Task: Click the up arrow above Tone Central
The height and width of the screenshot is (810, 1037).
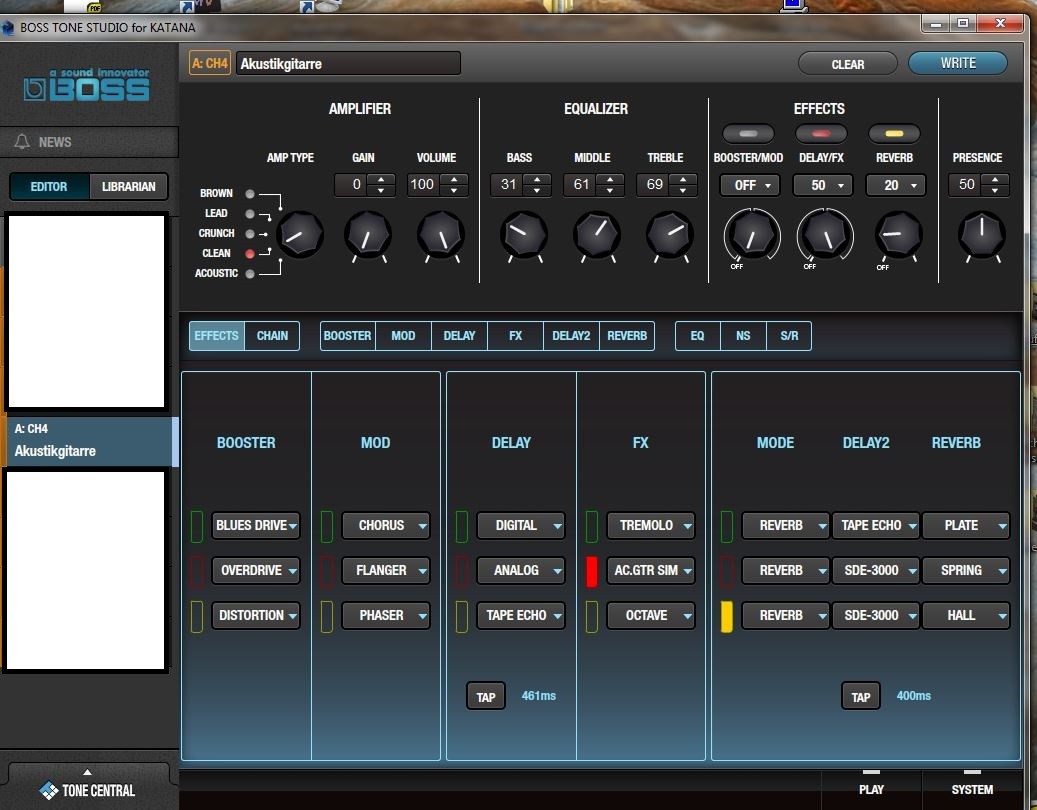Action: pyautogui.click(x=87, y=772)
